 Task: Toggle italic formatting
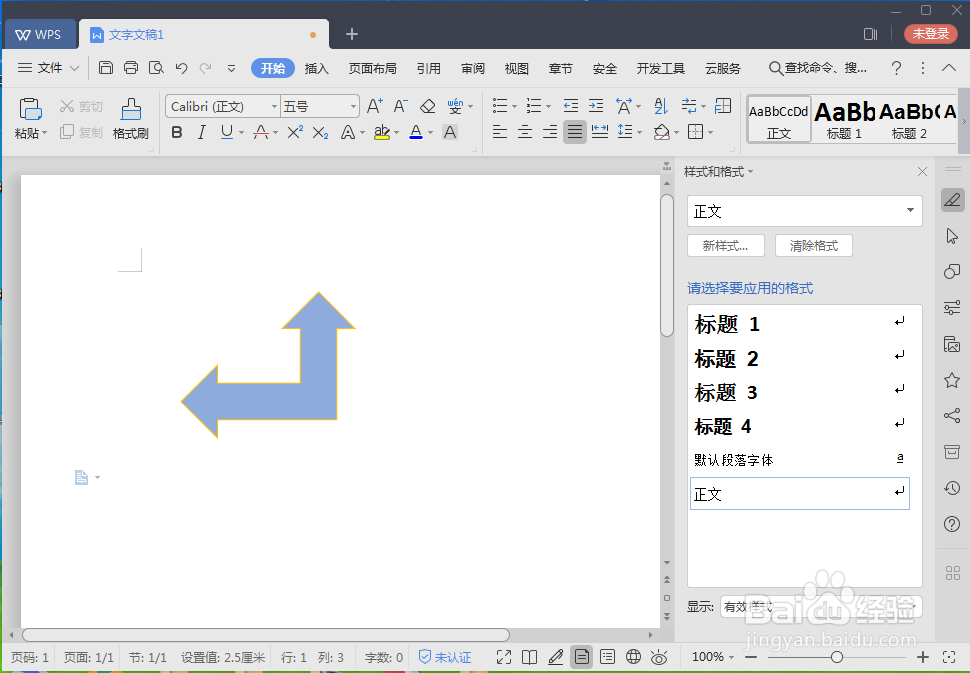[201, 132]
